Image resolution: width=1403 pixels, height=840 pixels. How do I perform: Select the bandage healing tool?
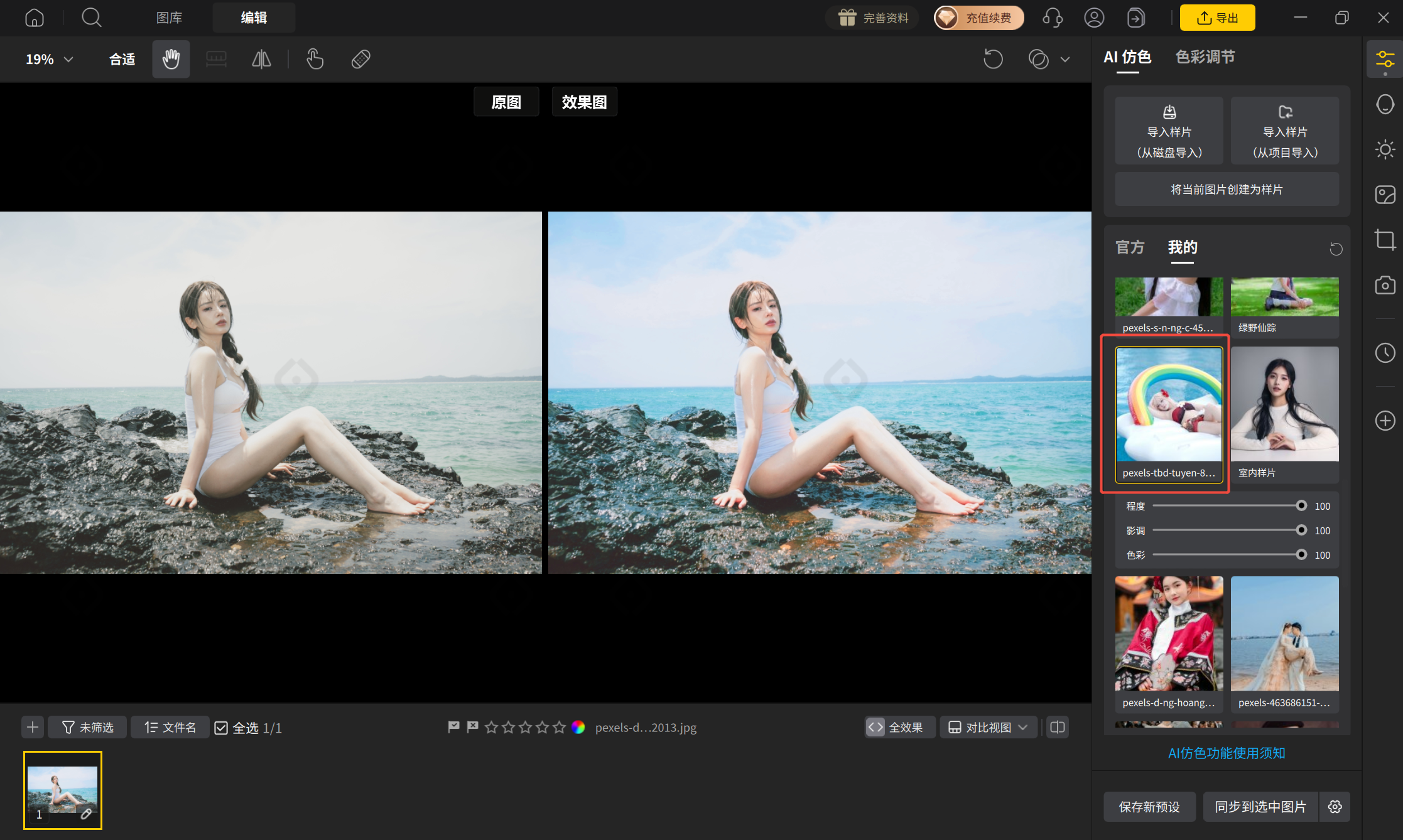(x=360, y=59)
